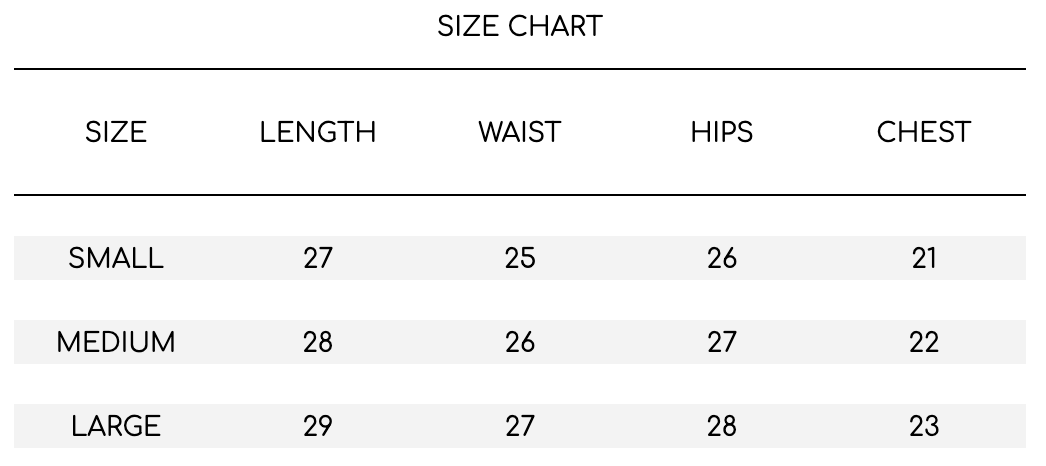Select the CHEST column header
Screen dimensions: 1046x466
click(x=924, y=132)
